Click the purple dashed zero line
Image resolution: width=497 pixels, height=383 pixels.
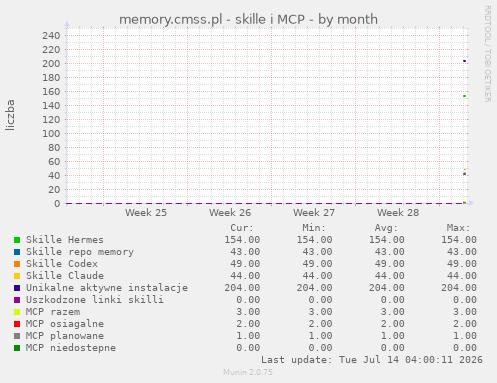coord(265,203)
